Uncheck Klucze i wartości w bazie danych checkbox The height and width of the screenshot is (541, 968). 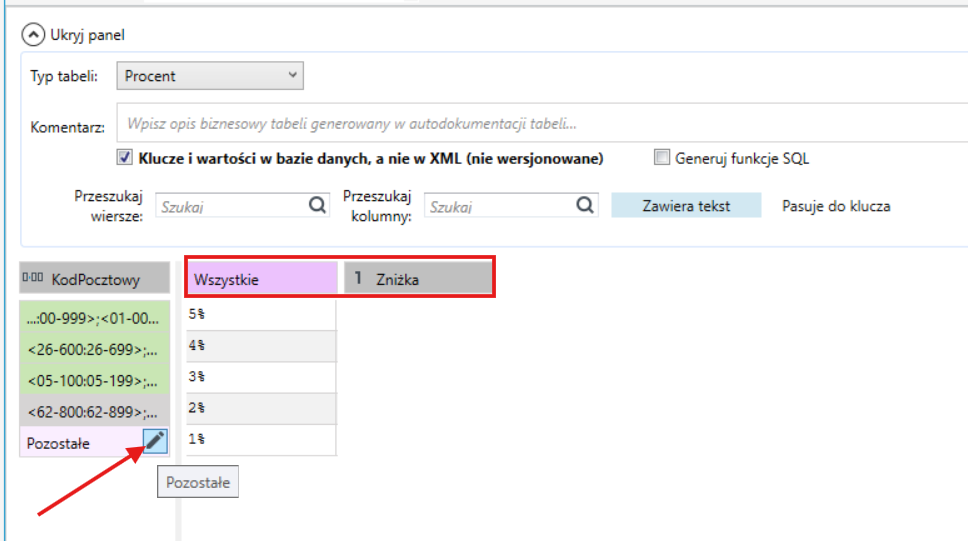tap(125, 157)
